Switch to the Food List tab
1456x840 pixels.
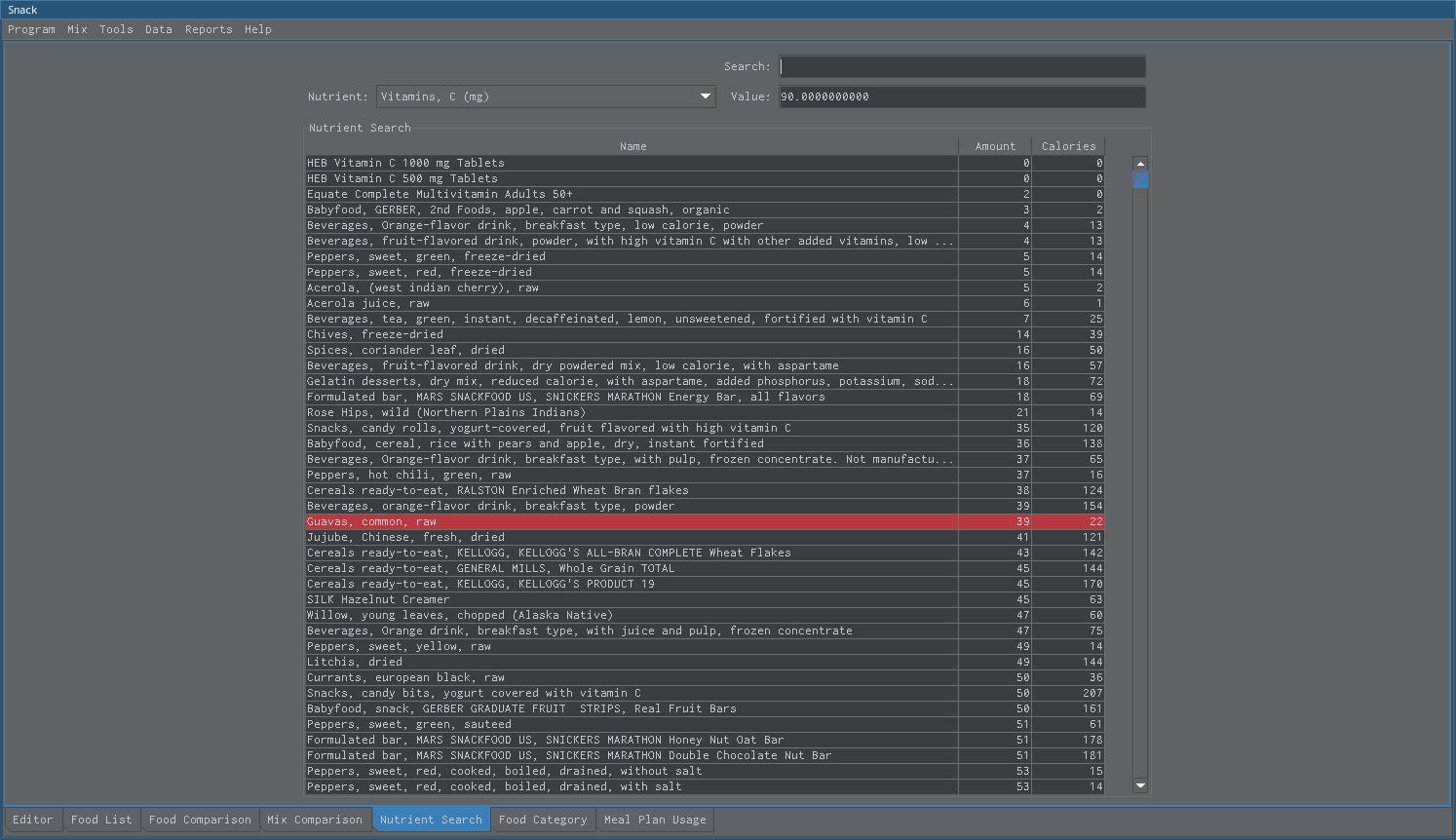point(101,820)
